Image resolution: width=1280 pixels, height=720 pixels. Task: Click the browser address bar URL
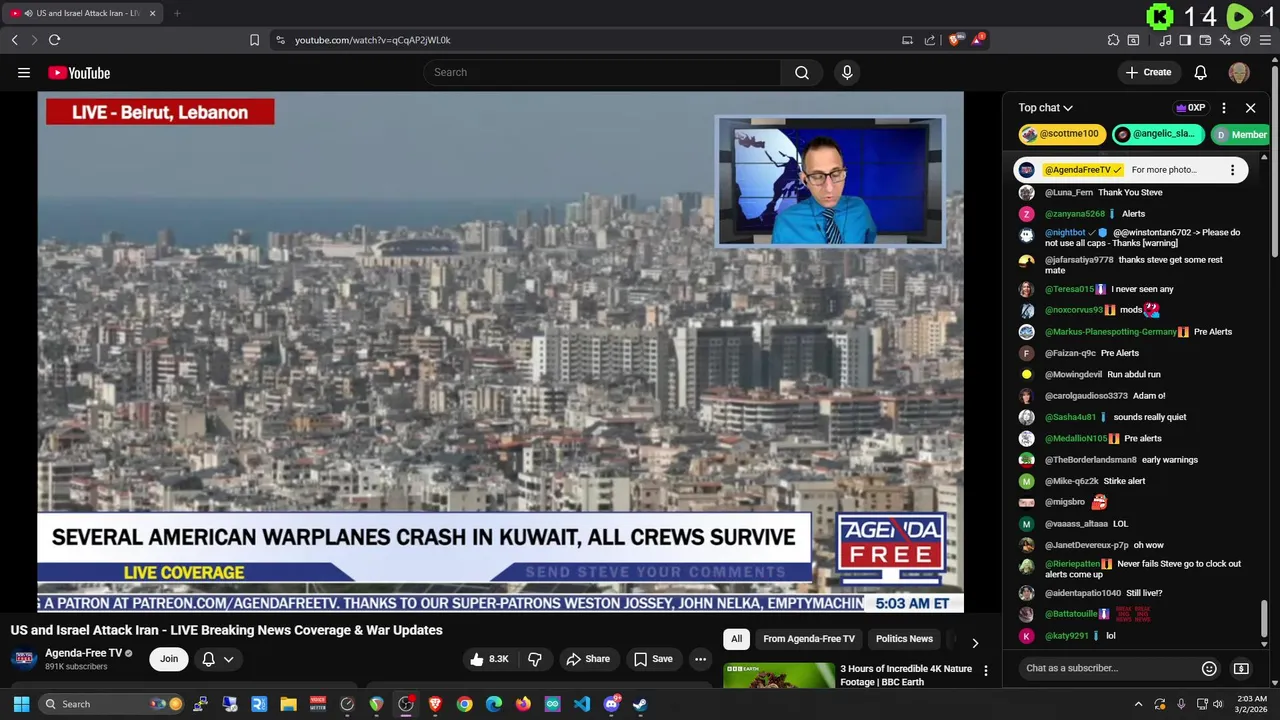372,40
